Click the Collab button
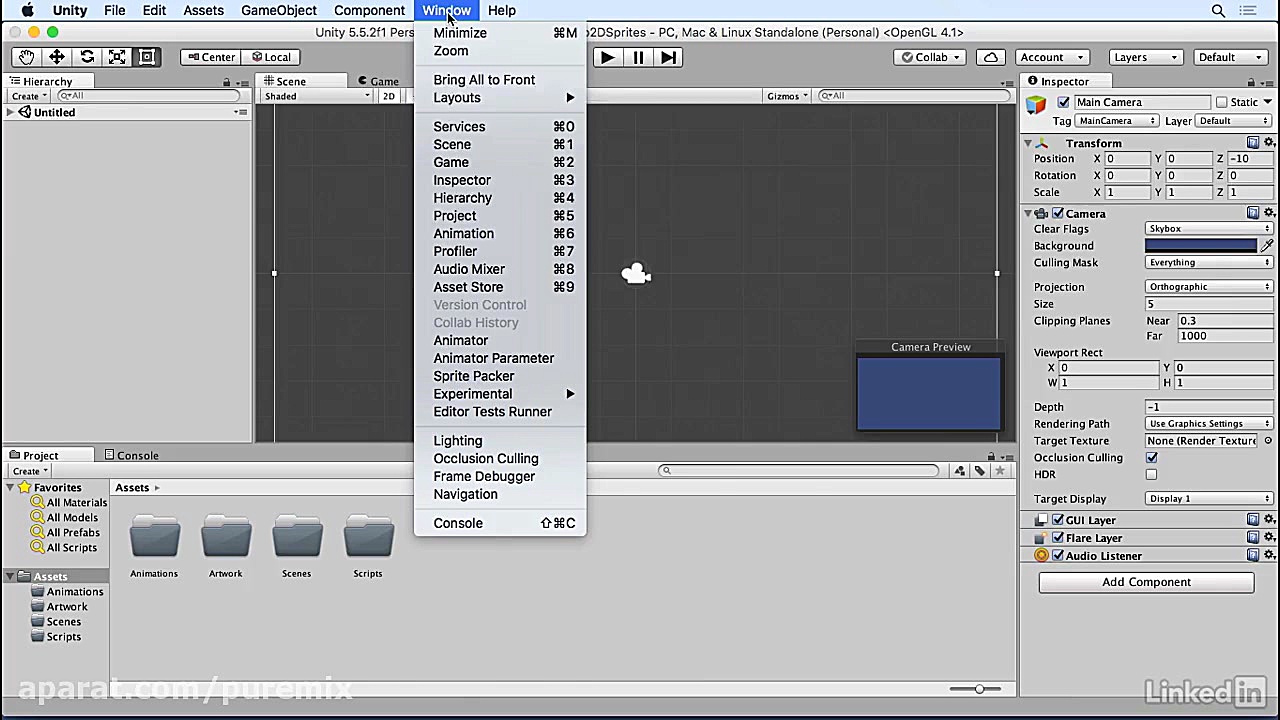The width and height of the screenshot is (1280, 720). point(929,57)
